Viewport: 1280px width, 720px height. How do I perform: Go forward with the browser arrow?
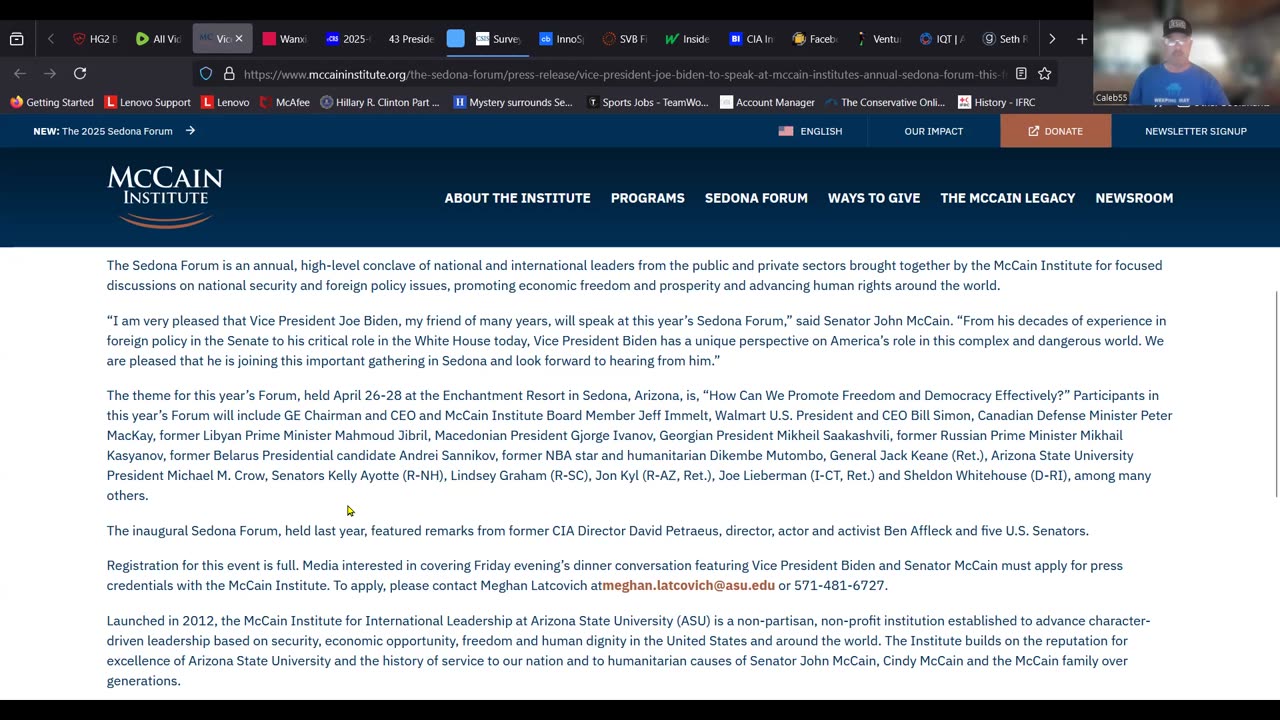tap(50, 73)
